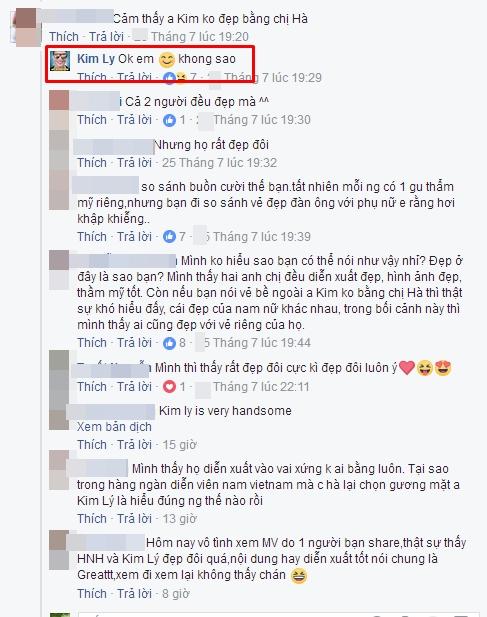
Task: Like the top comment 'Cảm thấy a Kim ko đẹp'
Action: click(x=64, y=37)
